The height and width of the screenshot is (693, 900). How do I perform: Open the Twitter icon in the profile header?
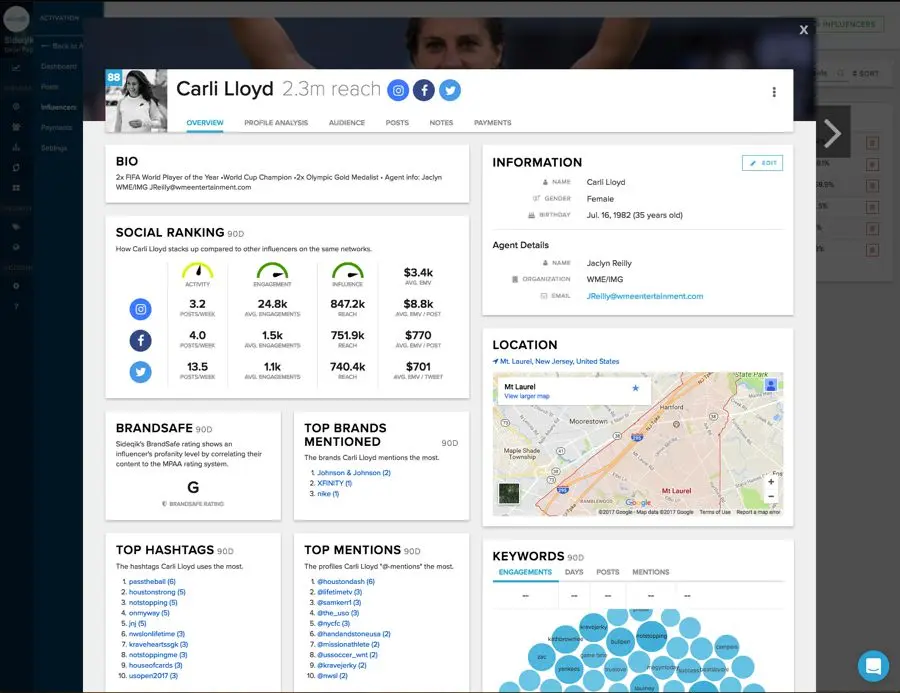click(x=449, y=89)
